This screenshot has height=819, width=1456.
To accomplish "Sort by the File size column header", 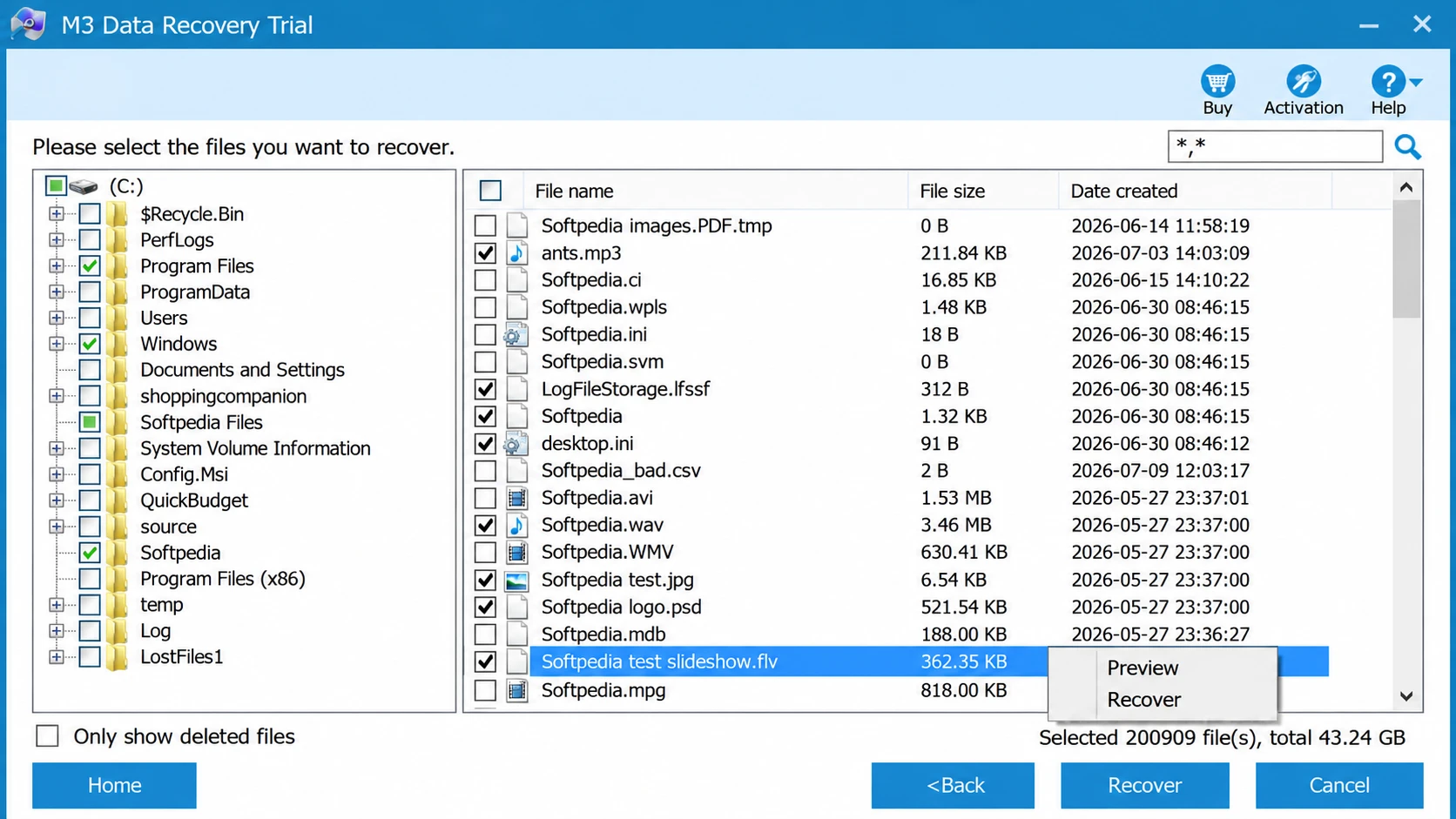I will pyautogui.click(x=983, y=191).
